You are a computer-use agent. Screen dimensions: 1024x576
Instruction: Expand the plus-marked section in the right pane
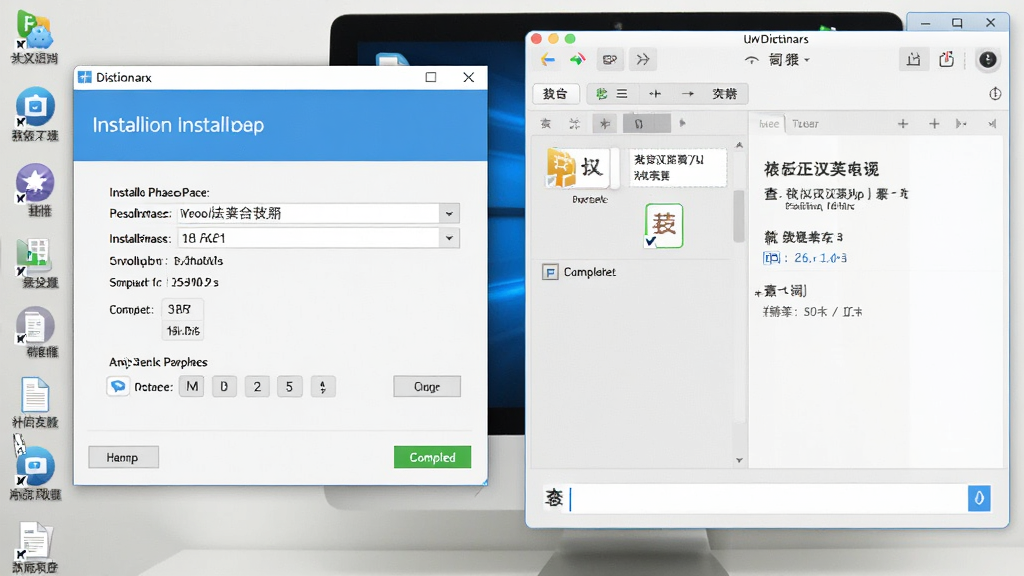coord(758,293)
